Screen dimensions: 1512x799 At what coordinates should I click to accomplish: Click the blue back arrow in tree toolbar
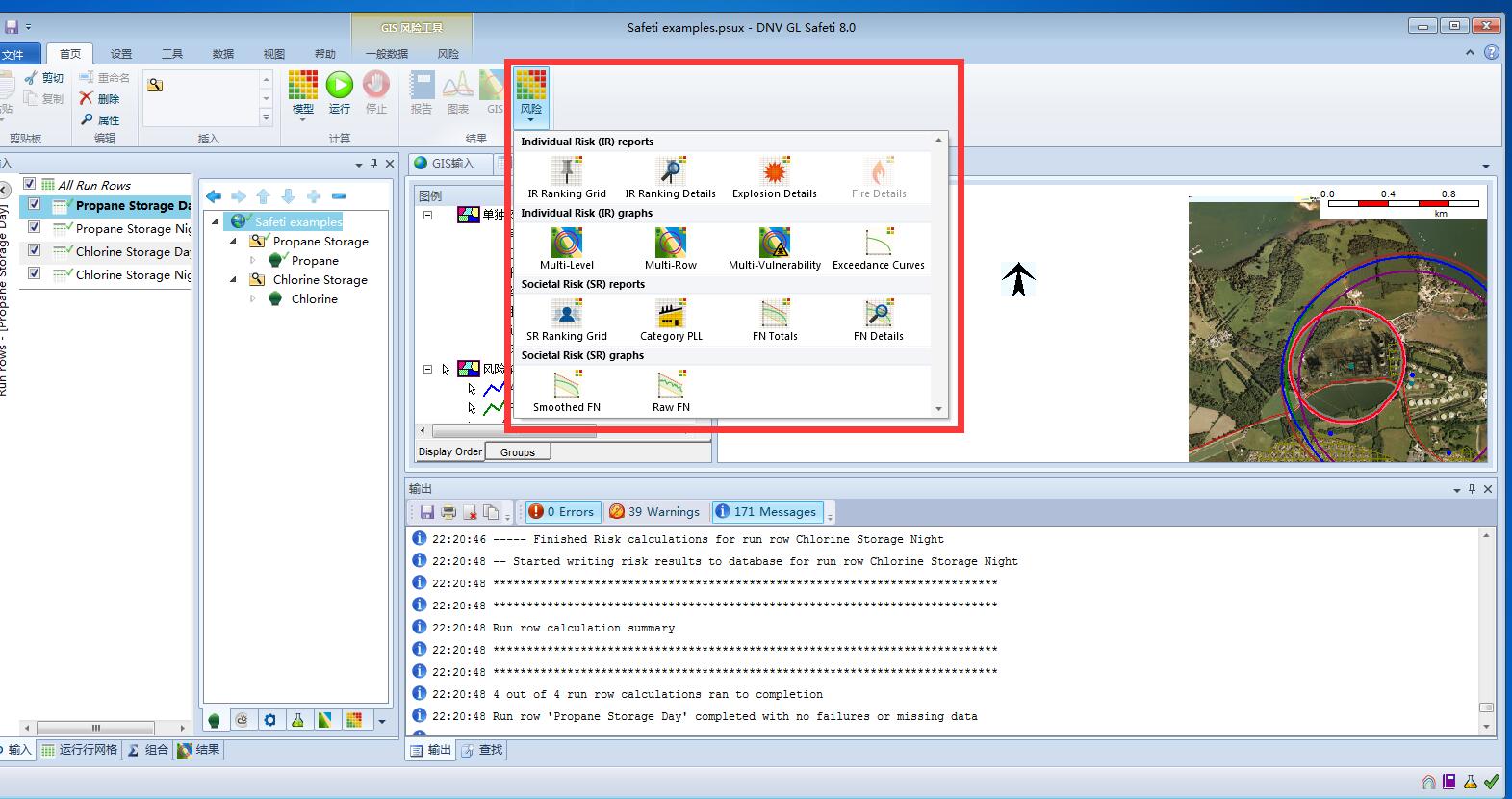[x=214, y=196]
